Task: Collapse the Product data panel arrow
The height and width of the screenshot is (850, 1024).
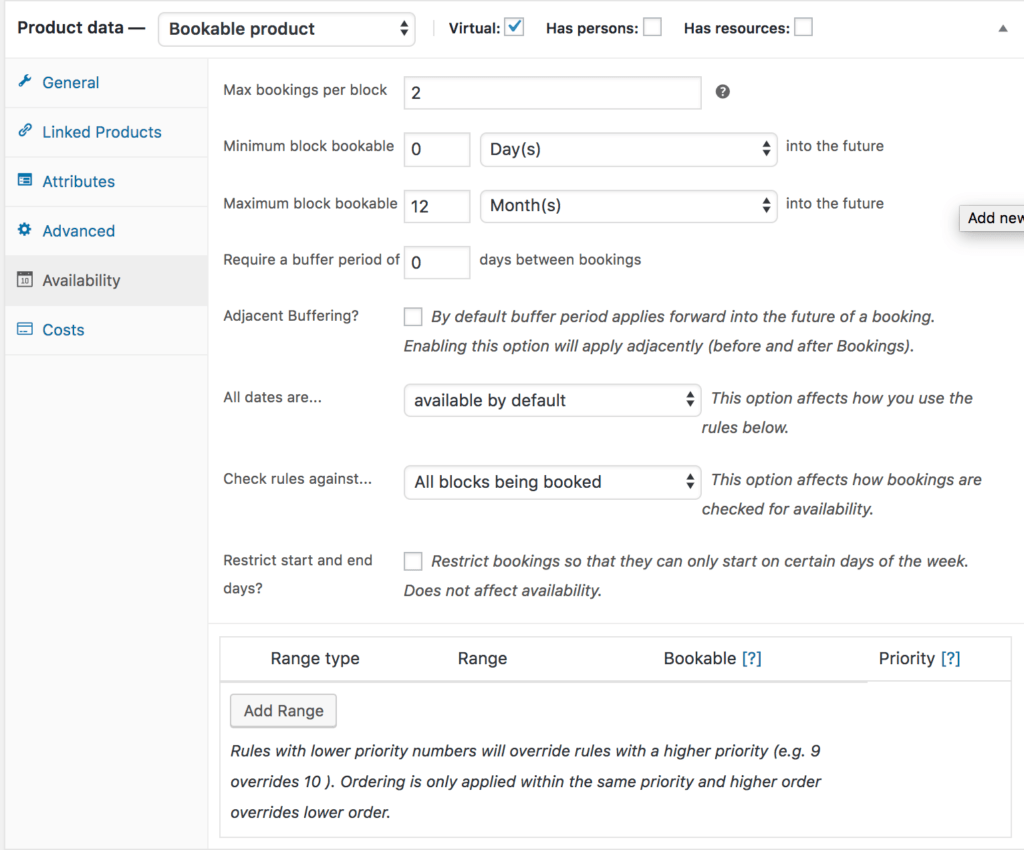Action: (1003, 29)
